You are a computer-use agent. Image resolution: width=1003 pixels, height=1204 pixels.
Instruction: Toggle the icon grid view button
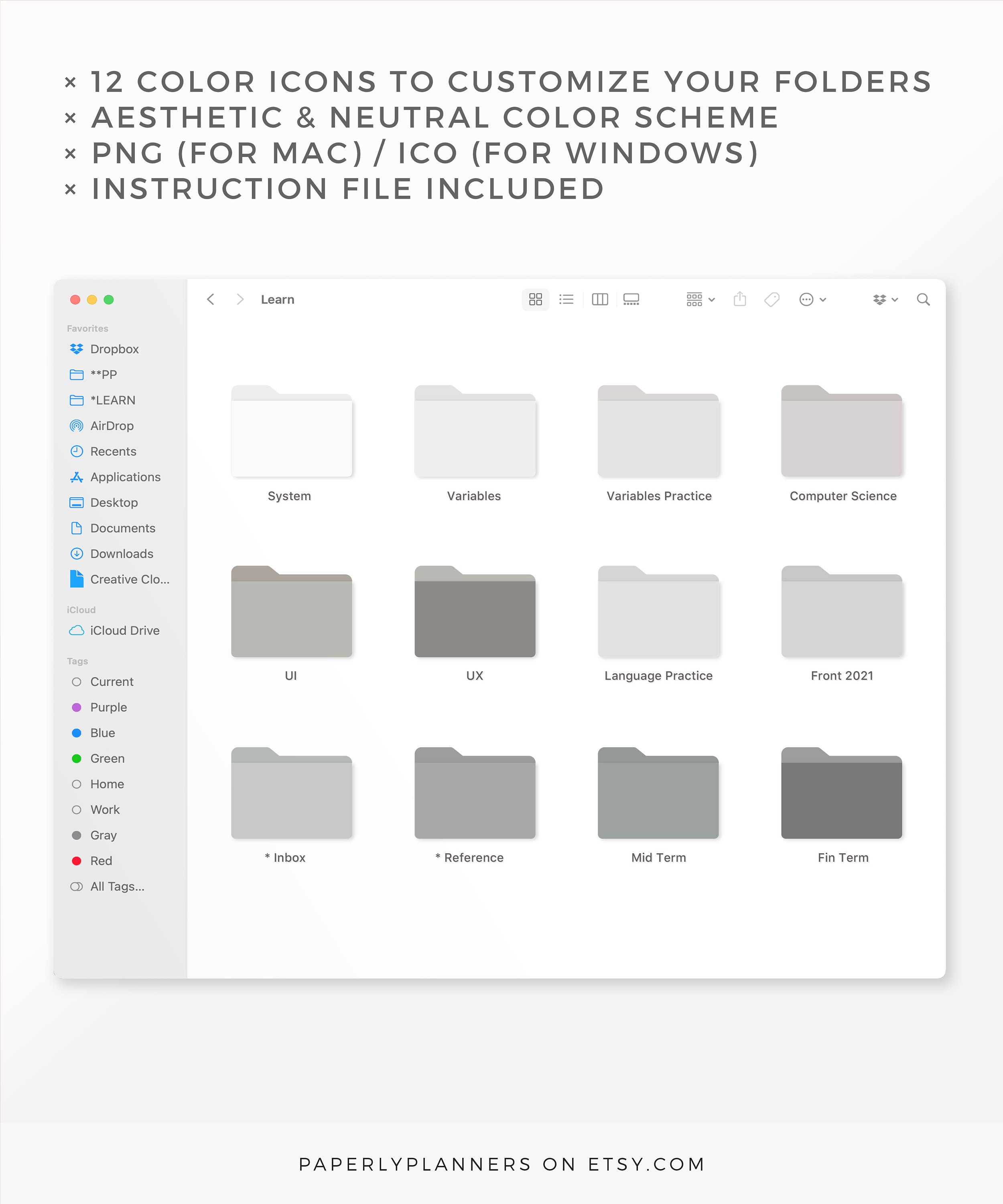[x=535, y=299]
